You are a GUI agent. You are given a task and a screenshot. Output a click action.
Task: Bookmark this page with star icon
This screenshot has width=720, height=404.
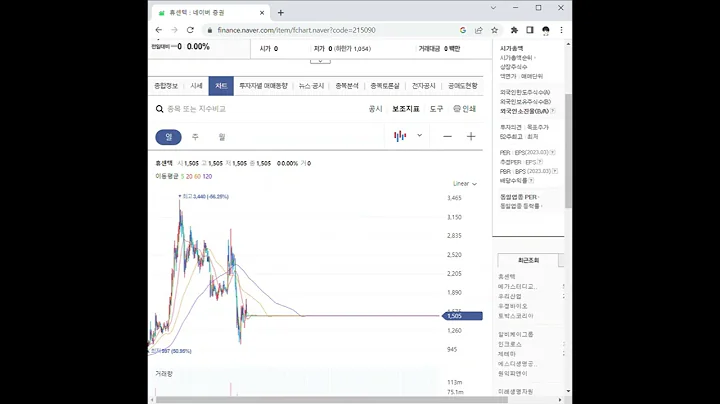pos(495,30)
